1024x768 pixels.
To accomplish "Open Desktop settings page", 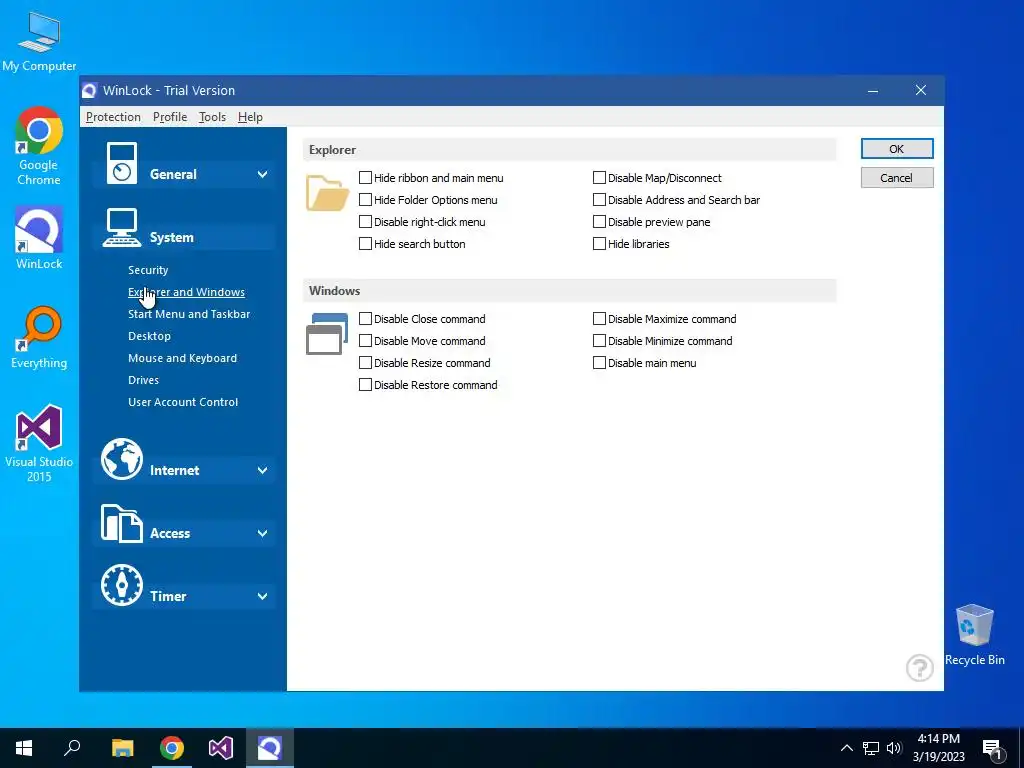I will click(x=150, y=336).
